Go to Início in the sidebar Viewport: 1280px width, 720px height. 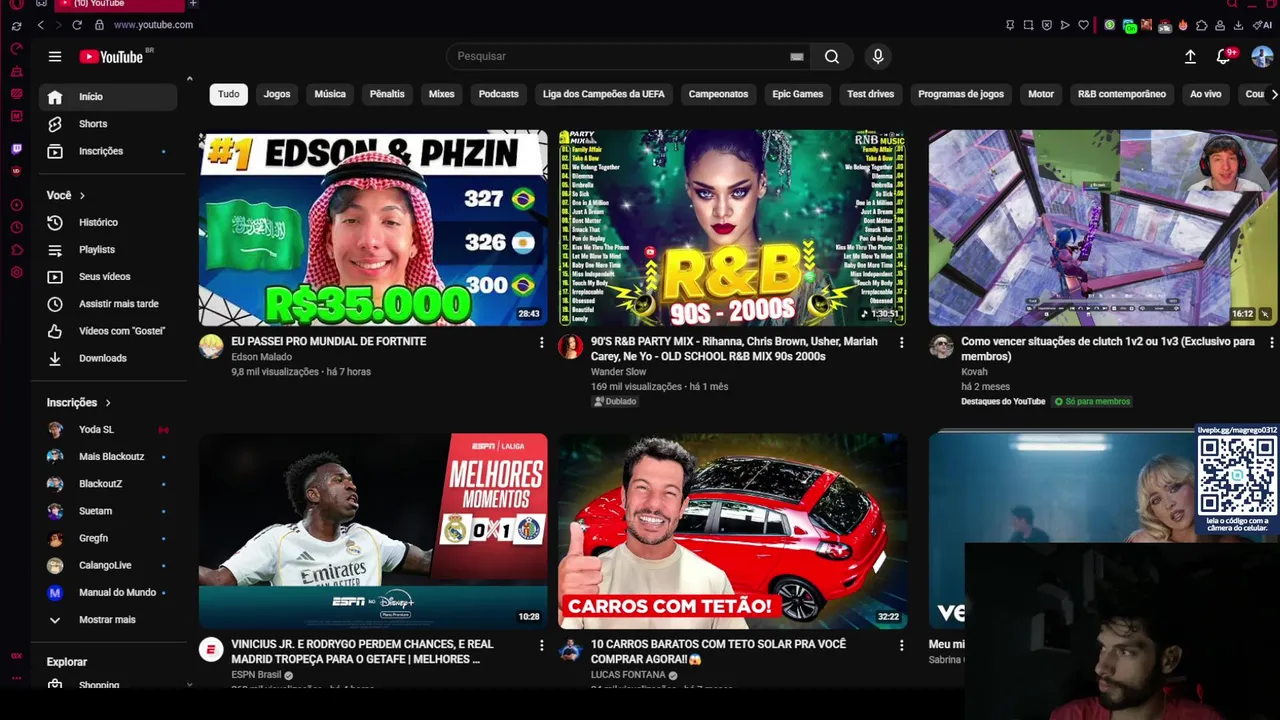[x=108, y=97]
